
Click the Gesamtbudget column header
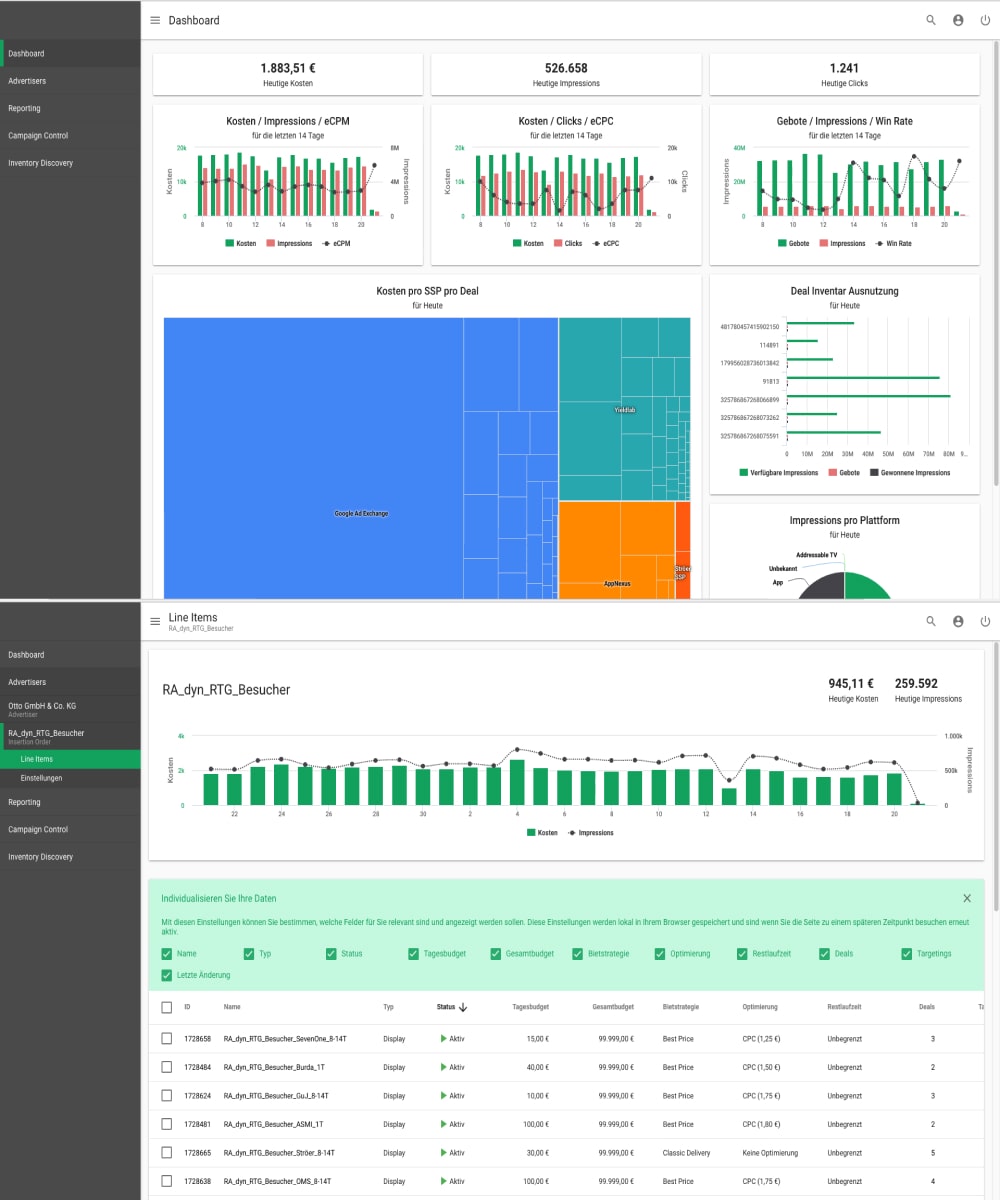pos(613,1007)
